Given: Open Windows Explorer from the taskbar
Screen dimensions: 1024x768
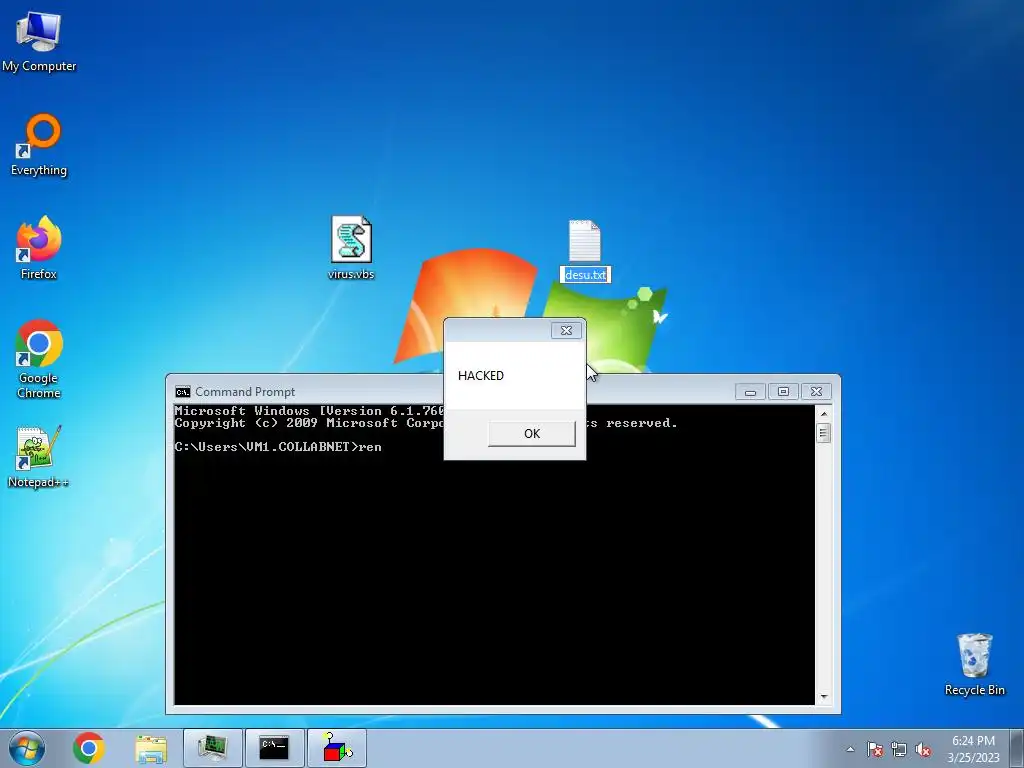Looking at the screenshot, I should pyautogui.click(x=151, y=748).
